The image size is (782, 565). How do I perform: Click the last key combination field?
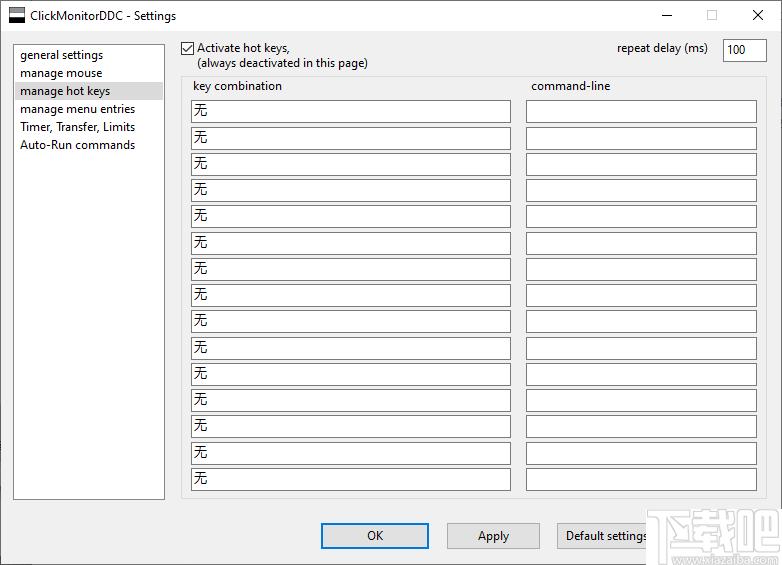click(x=351, y=479)
